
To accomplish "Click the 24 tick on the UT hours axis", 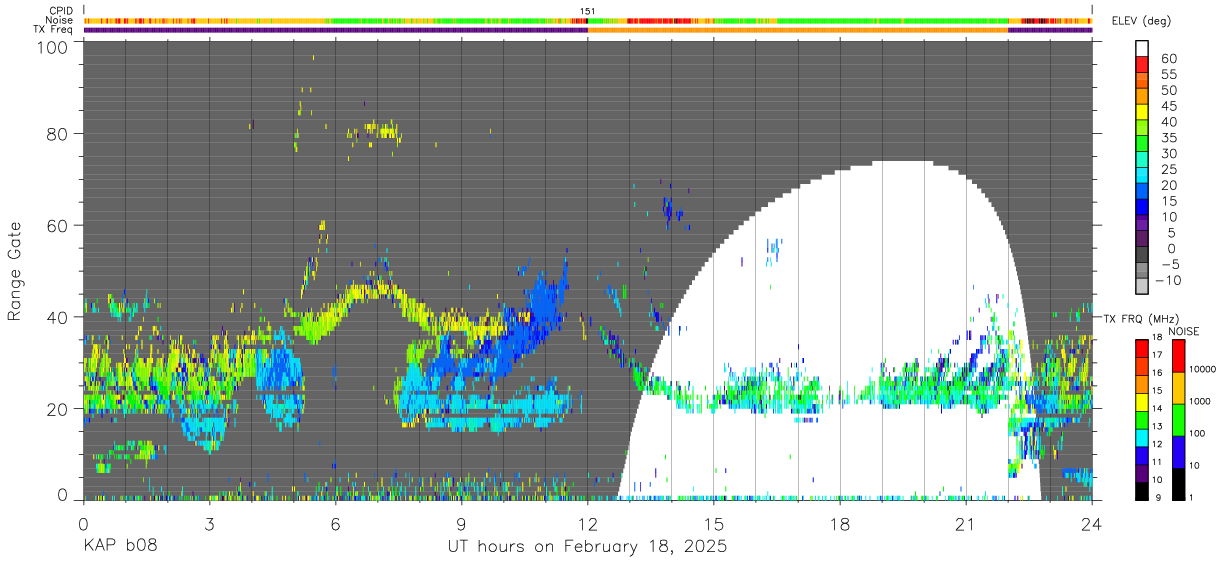I will pyautogui.click(x=1092, y=523).
